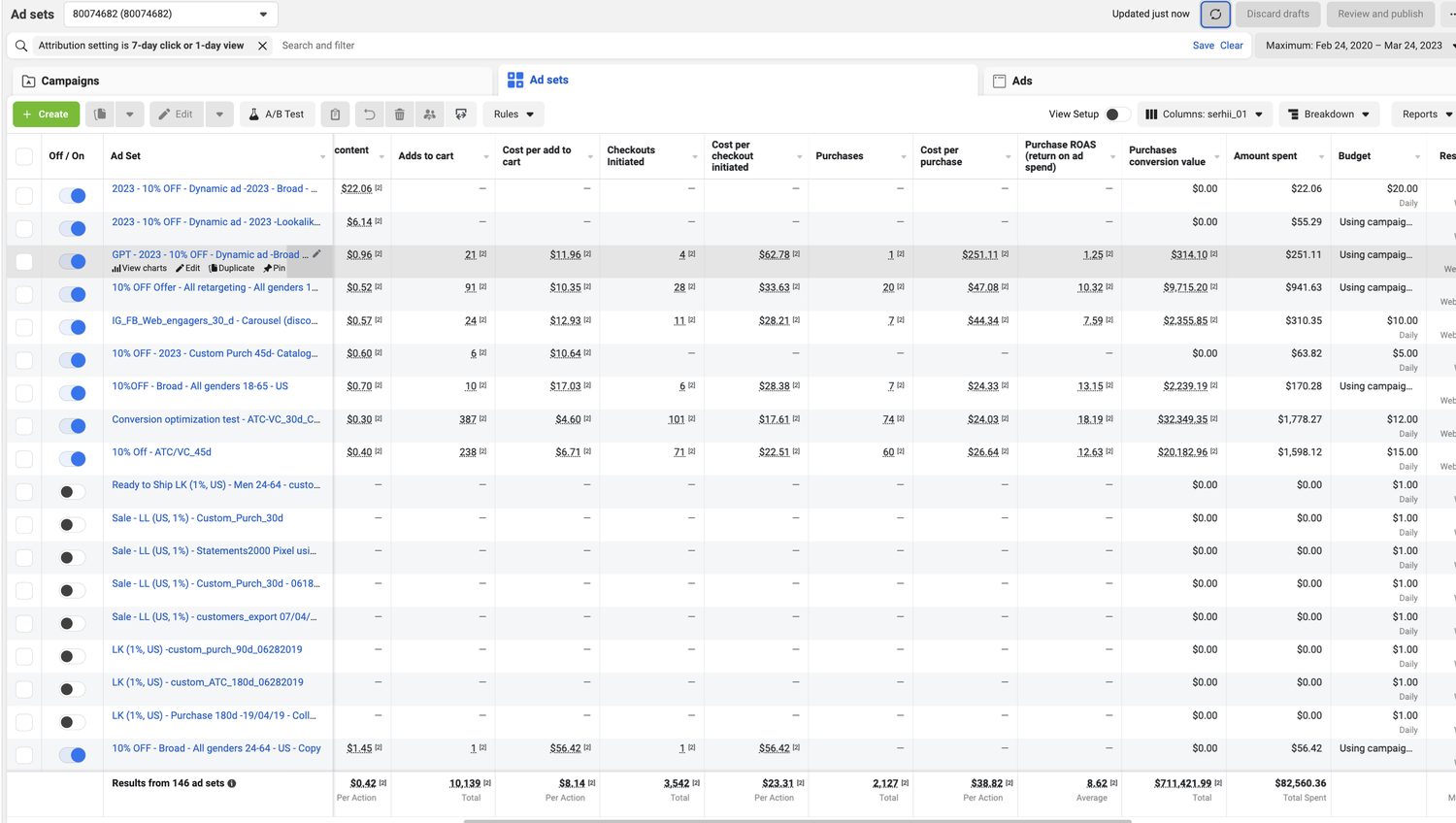Click View charts under GPT ad set
This screenshot has width=1456, height=823.
pos(140,269)
